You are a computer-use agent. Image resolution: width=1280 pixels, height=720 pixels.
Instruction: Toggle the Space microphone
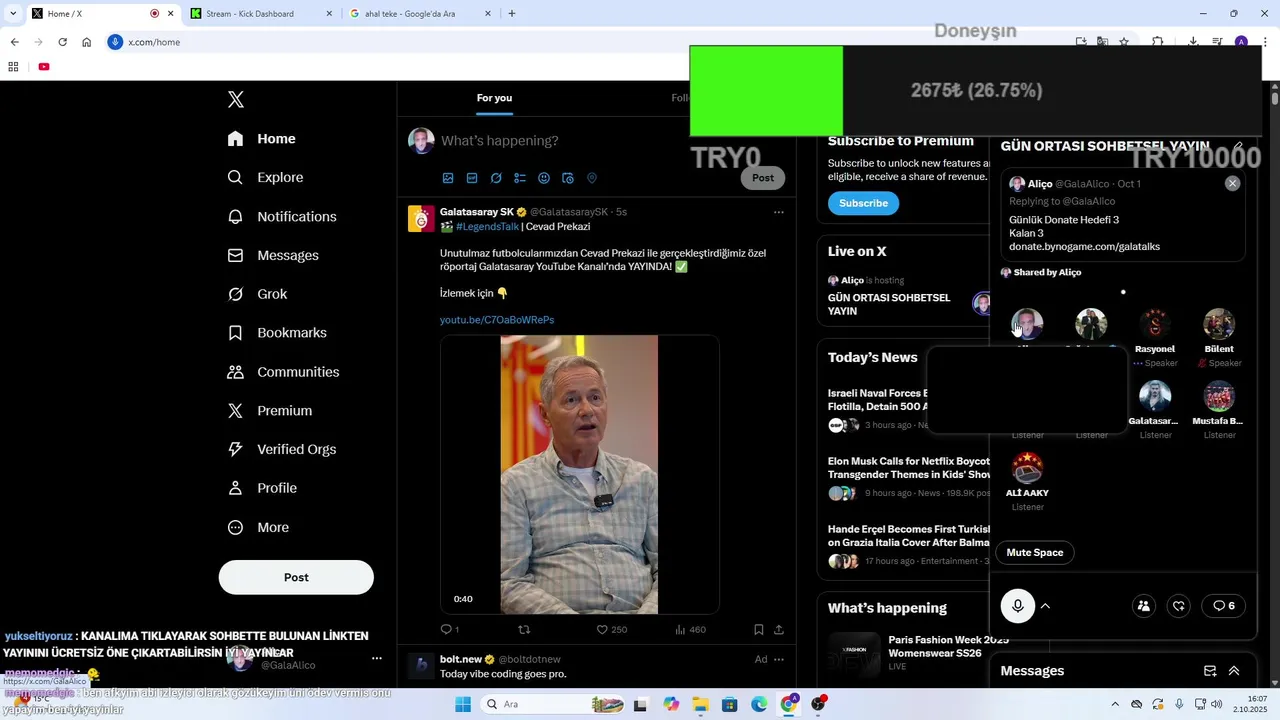coord(1018,606)
